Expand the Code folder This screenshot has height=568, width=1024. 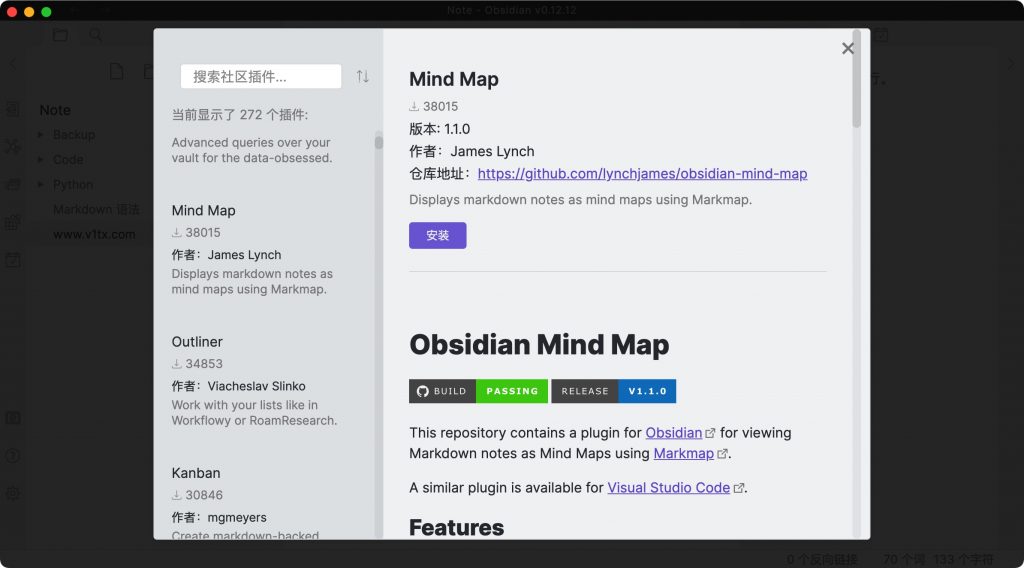coord(40,159)
